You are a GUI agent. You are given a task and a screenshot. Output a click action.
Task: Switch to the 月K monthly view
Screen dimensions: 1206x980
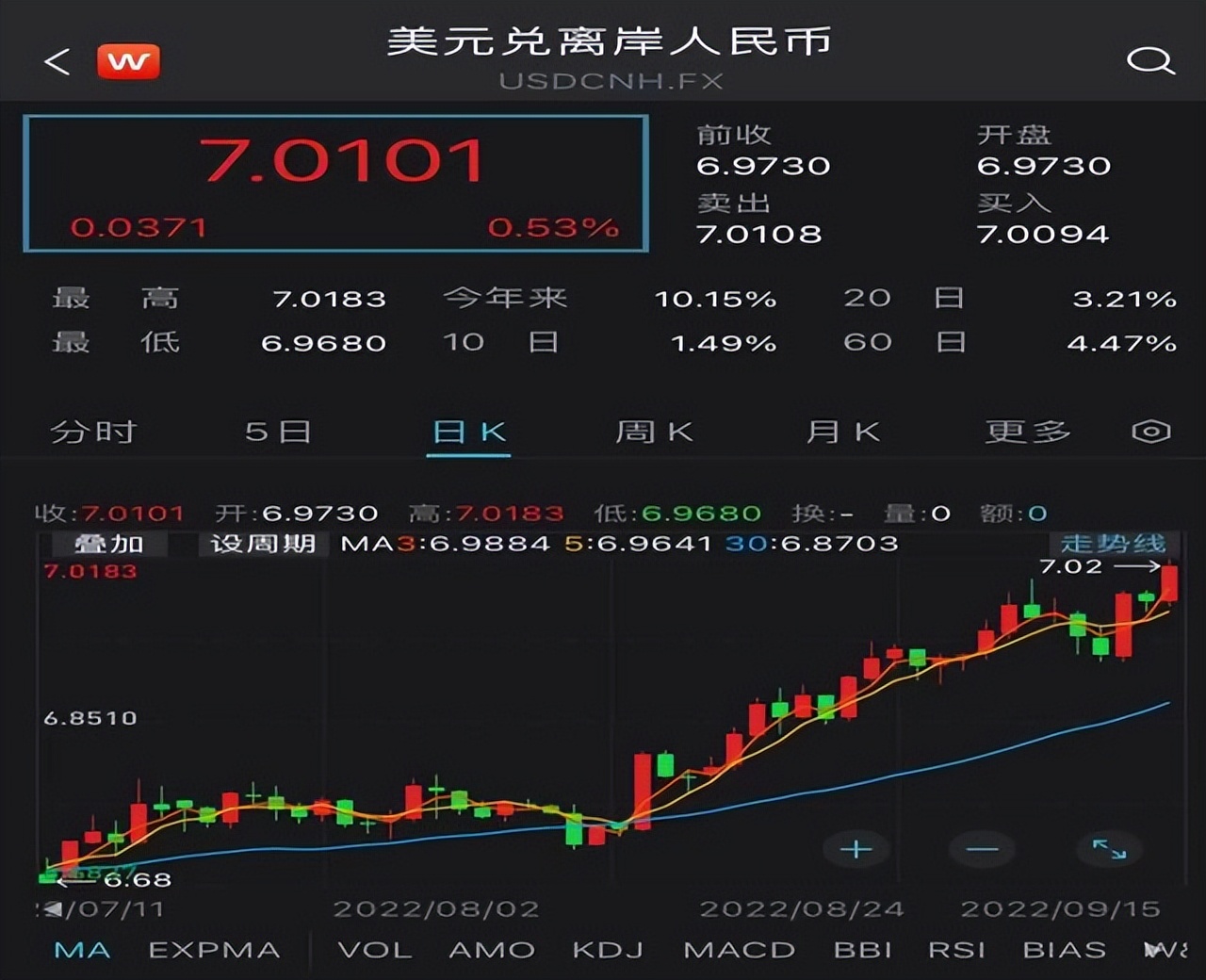point(843,432)
